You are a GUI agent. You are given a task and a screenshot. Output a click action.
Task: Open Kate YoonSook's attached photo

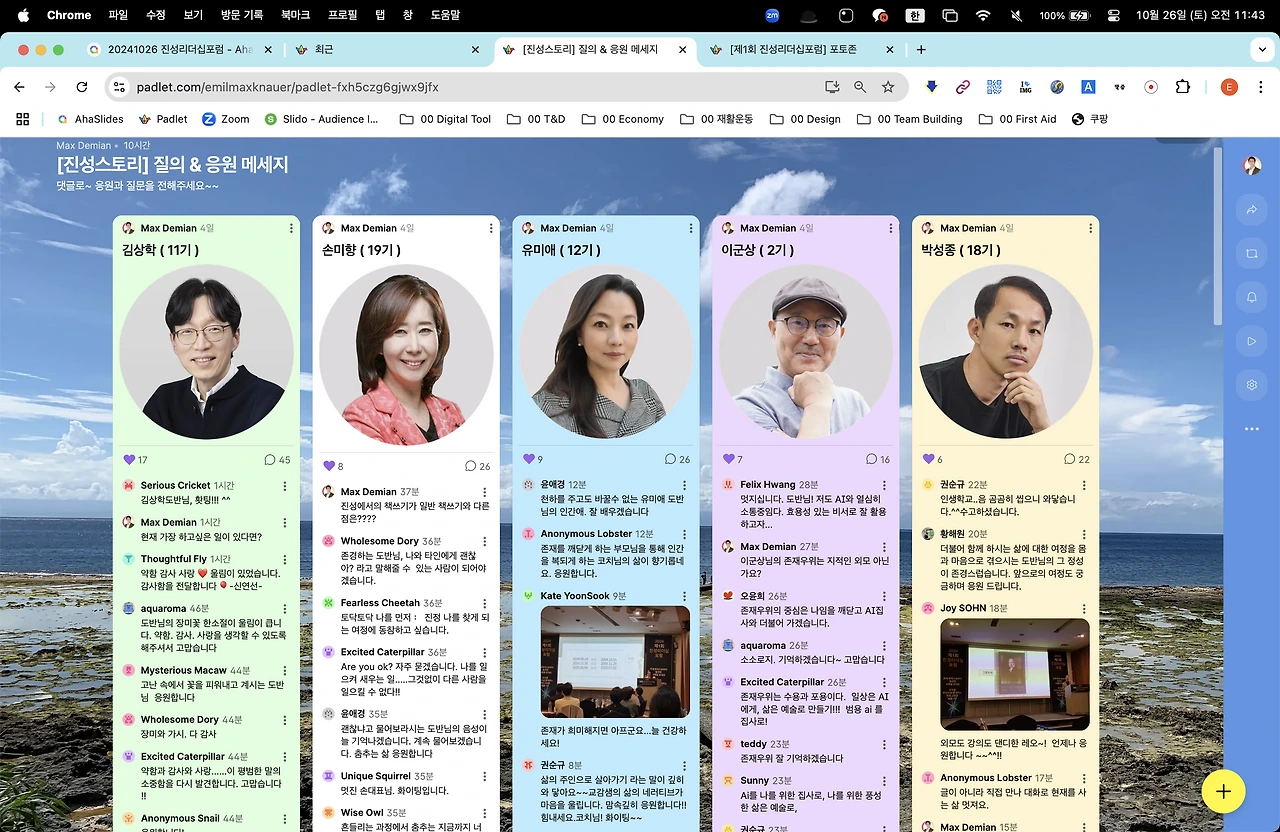pos(615,661)
